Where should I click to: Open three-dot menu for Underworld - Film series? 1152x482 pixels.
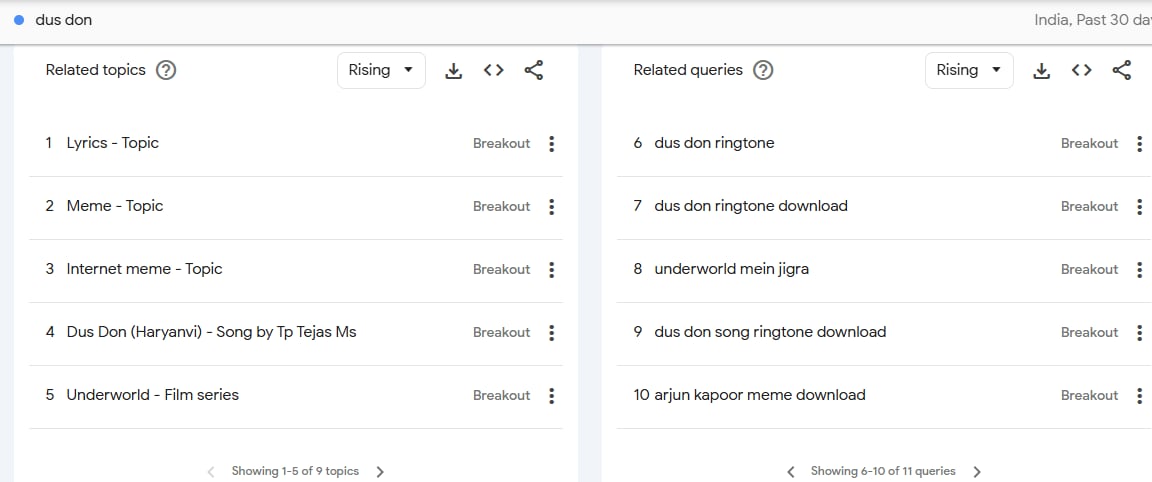pyautogui.click(x=552, y=396)
